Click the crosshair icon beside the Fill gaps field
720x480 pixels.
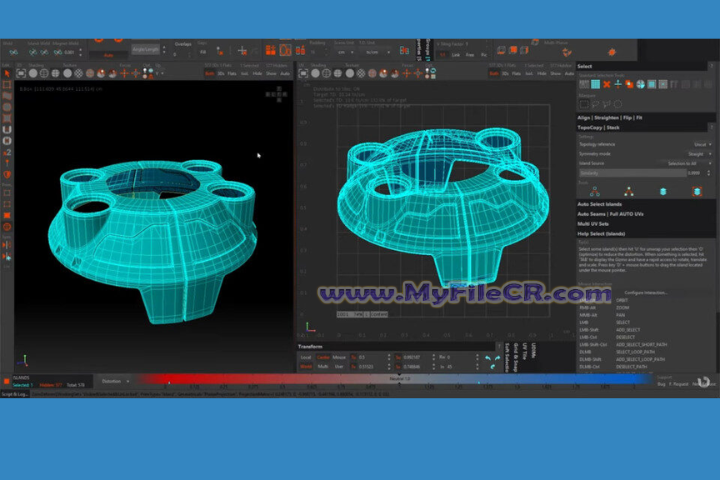[242, 51]
